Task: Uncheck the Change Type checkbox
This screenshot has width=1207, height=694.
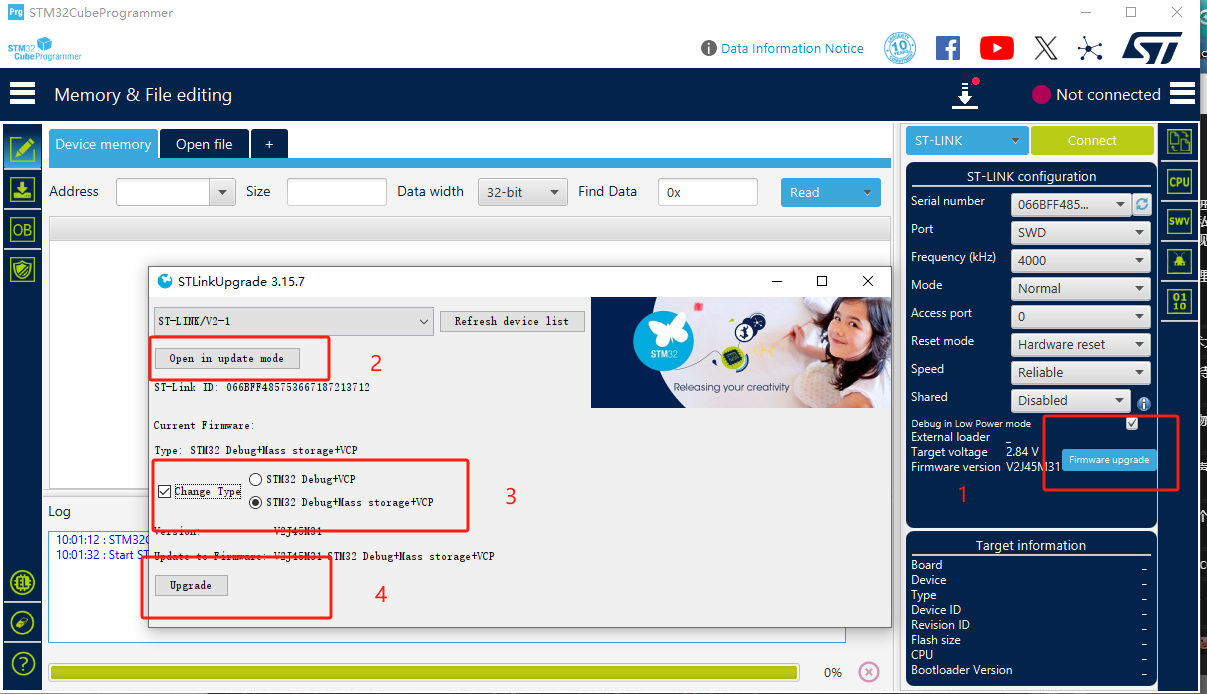Action: 165,491
